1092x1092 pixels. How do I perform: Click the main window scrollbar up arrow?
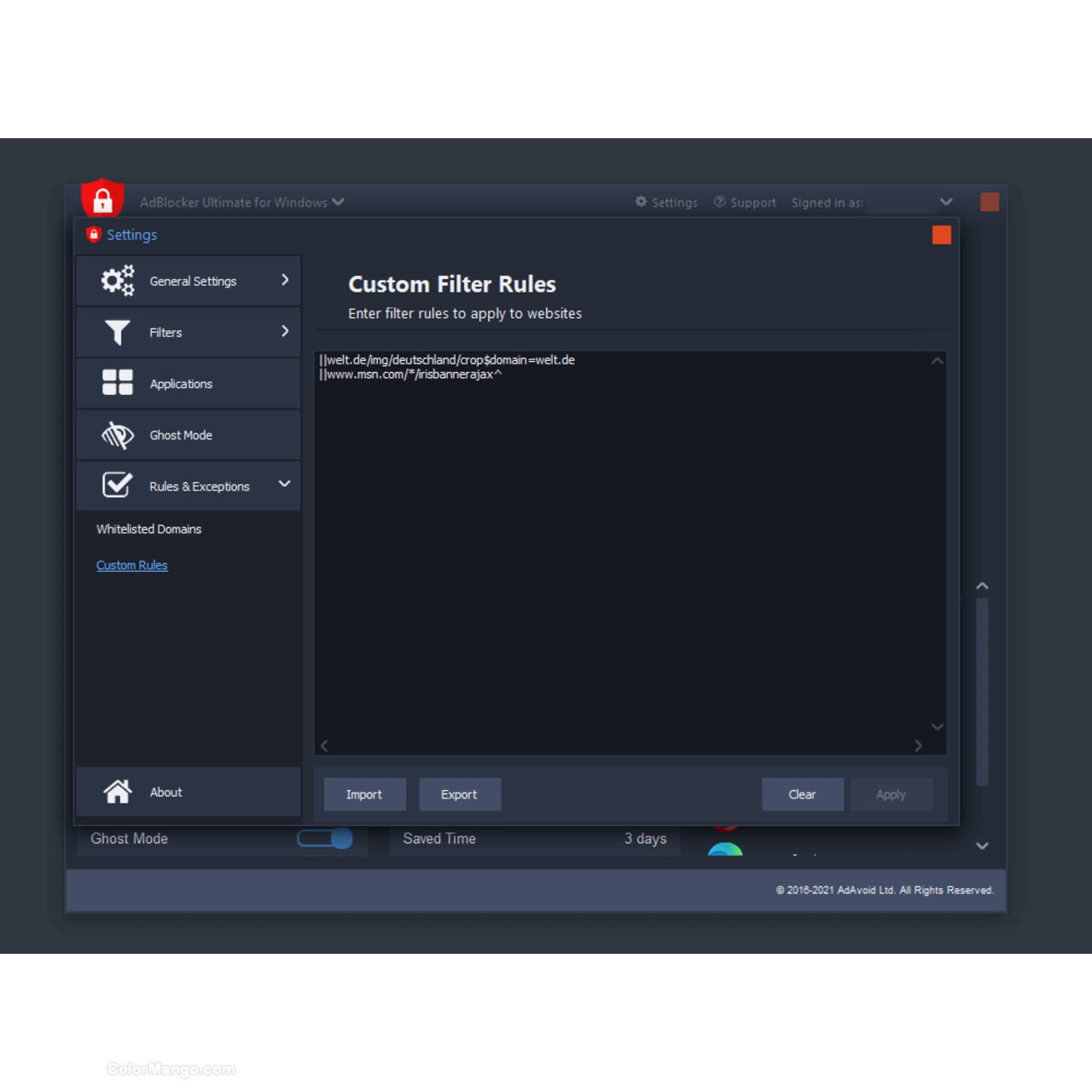click(982, 586)
